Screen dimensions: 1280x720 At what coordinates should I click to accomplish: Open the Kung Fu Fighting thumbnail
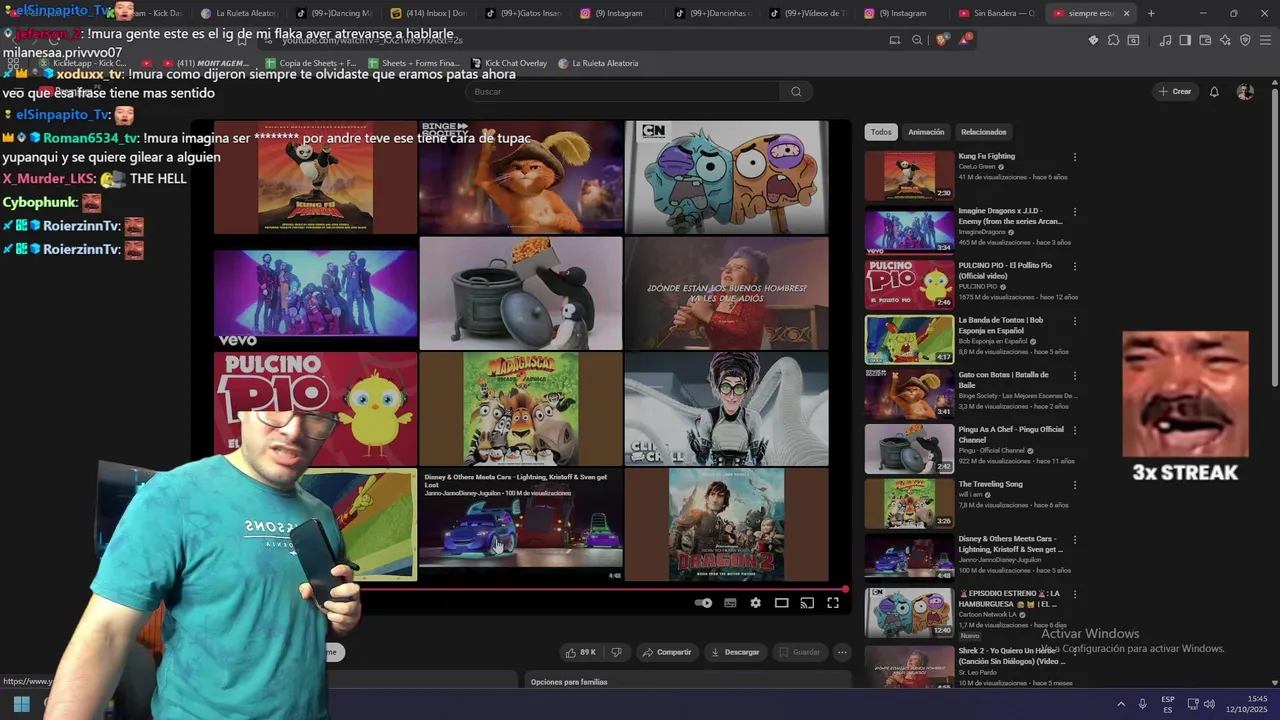(x=909, y=175)
